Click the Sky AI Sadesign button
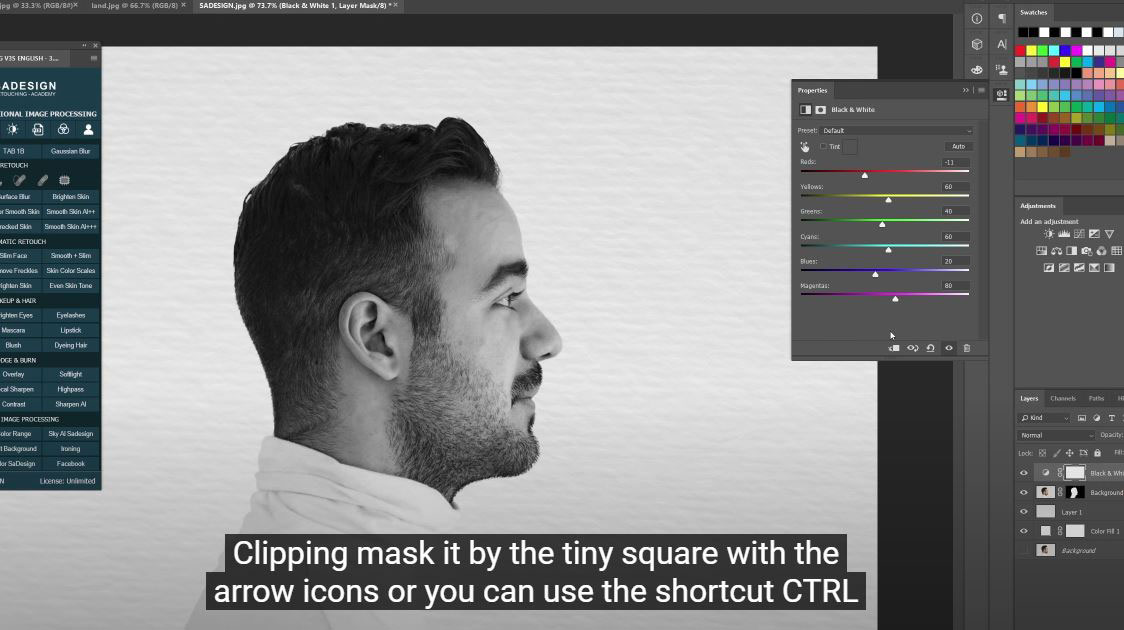The image size is (1124, 630). (x=70, y=434)
